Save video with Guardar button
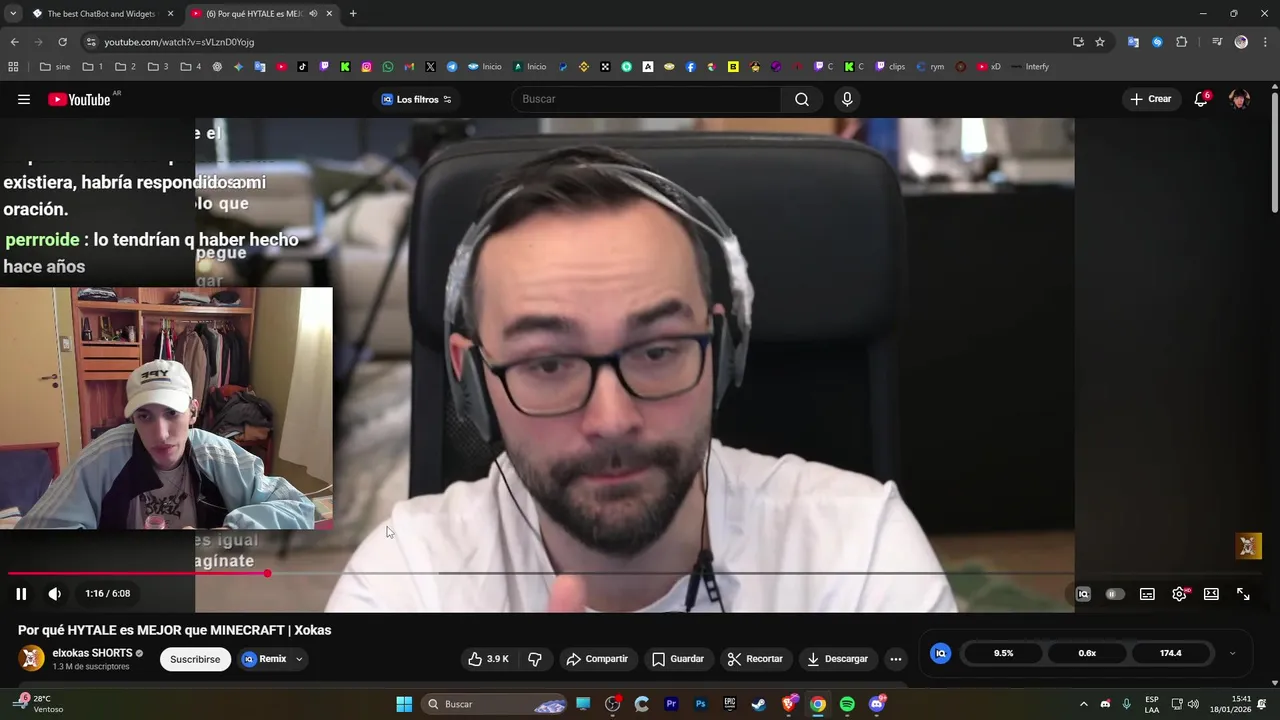The image size is (1280, 720). pos(678,659)
